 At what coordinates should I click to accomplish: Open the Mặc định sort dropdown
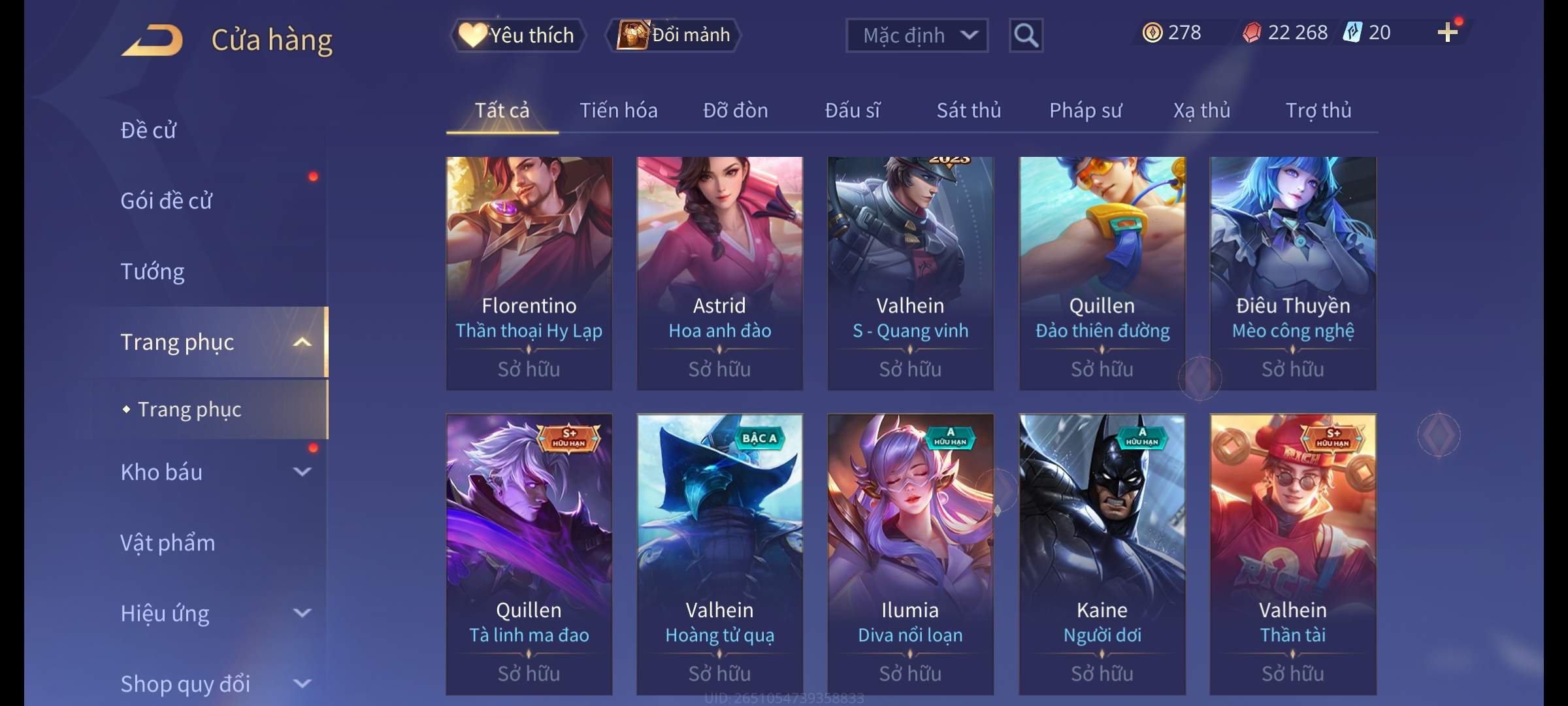pyautogui.click(x=917, y=35)
